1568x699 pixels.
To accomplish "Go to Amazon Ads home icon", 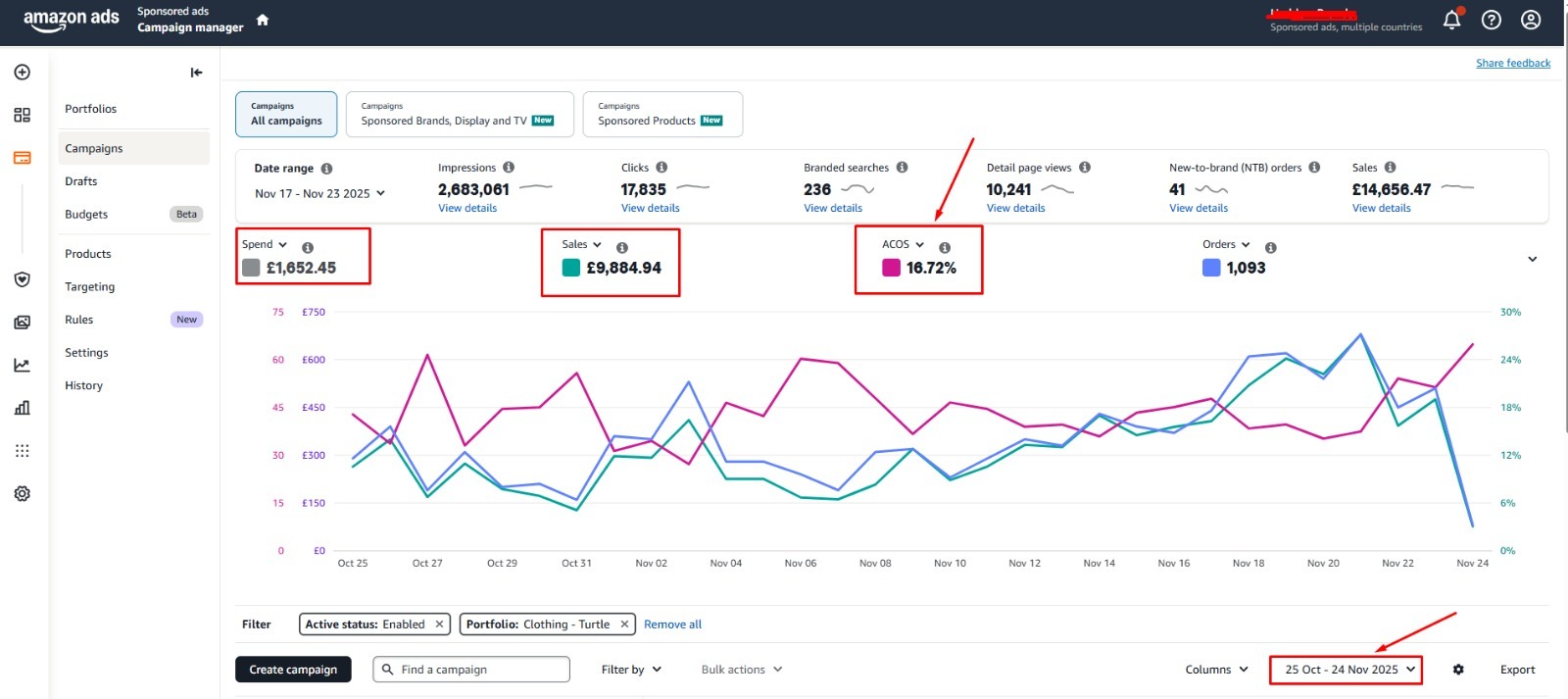I will point(263,20).
